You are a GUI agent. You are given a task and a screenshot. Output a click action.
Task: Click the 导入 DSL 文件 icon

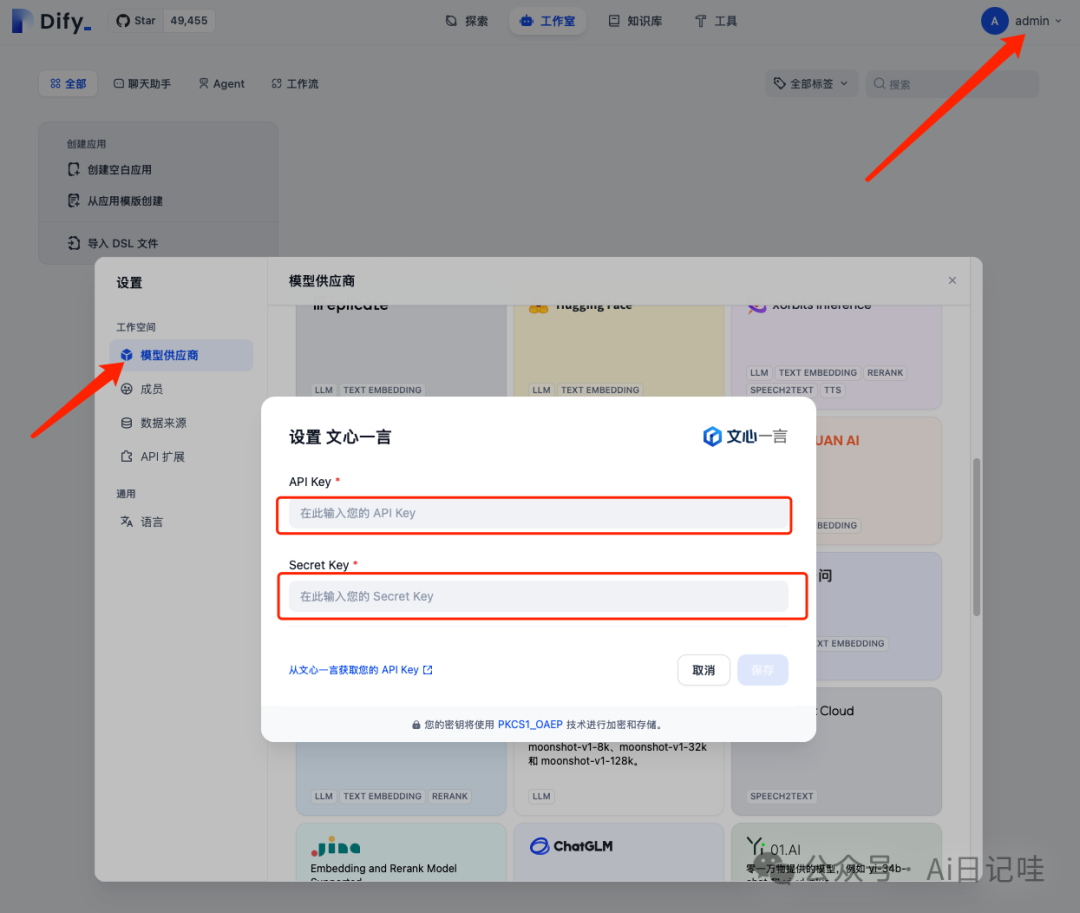pyautogui.click(x=74, y=243)
